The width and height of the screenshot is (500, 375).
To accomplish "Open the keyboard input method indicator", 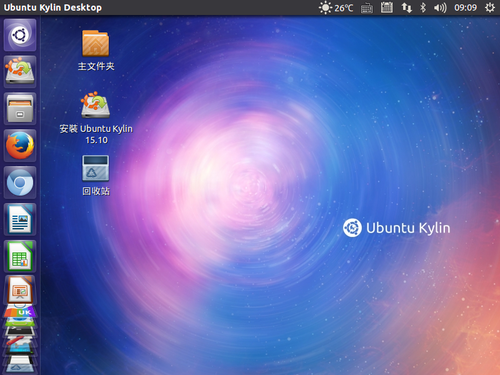I will (x=367, y=8).
